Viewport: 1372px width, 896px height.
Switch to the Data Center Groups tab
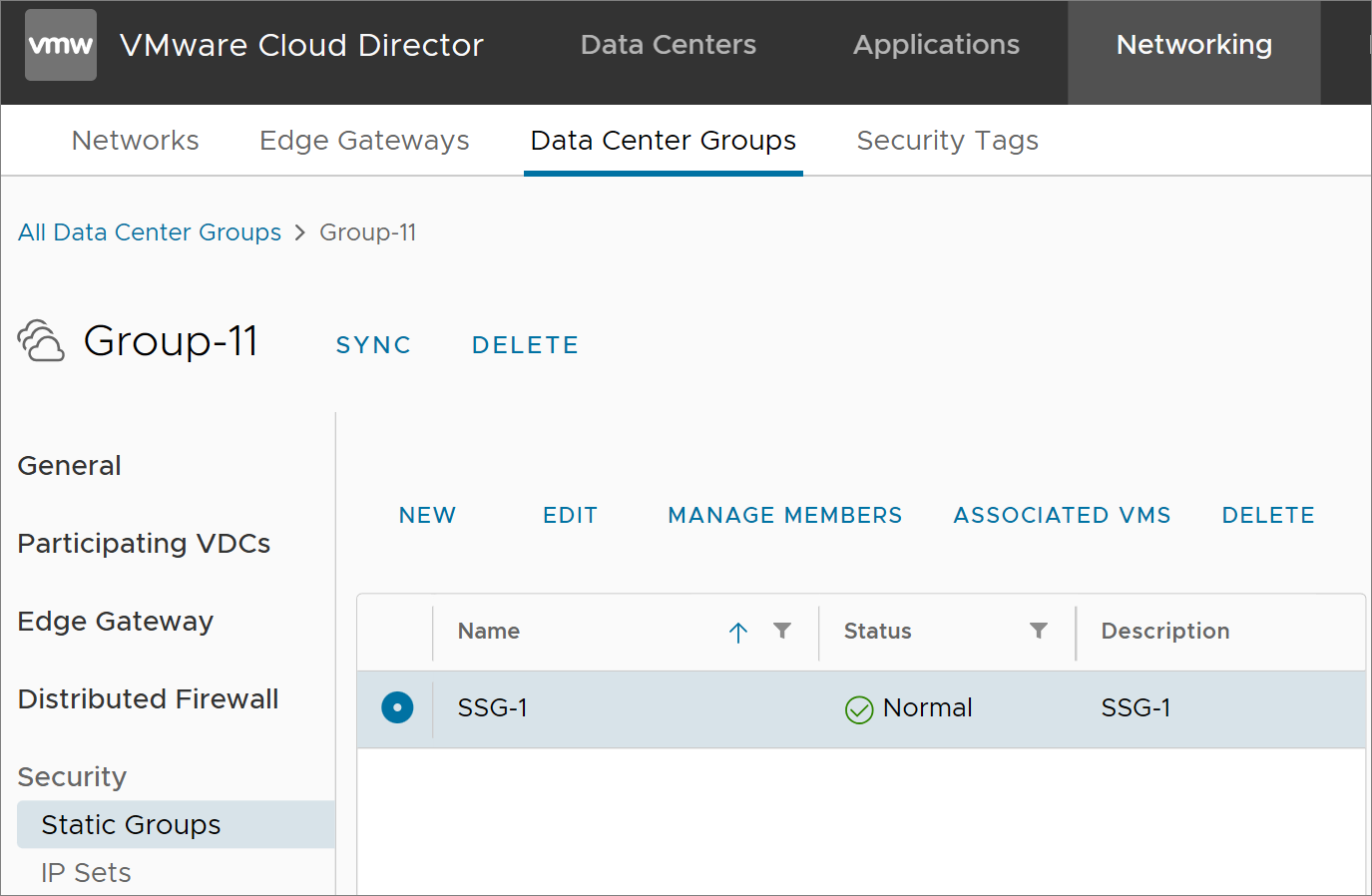(664, 141)
